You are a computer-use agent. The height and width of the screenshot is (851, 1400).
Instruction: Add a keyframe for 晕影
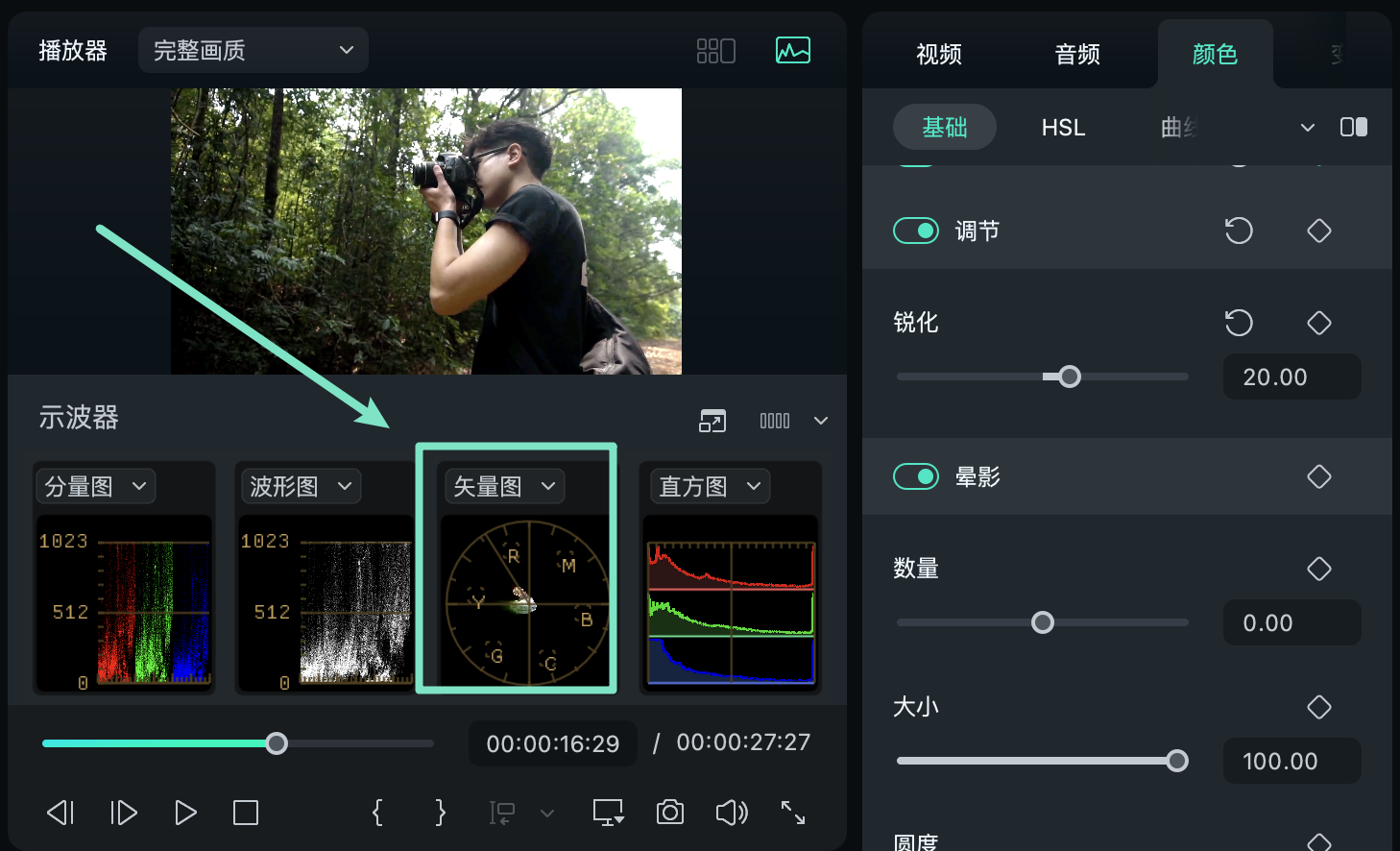point(1318,476)
